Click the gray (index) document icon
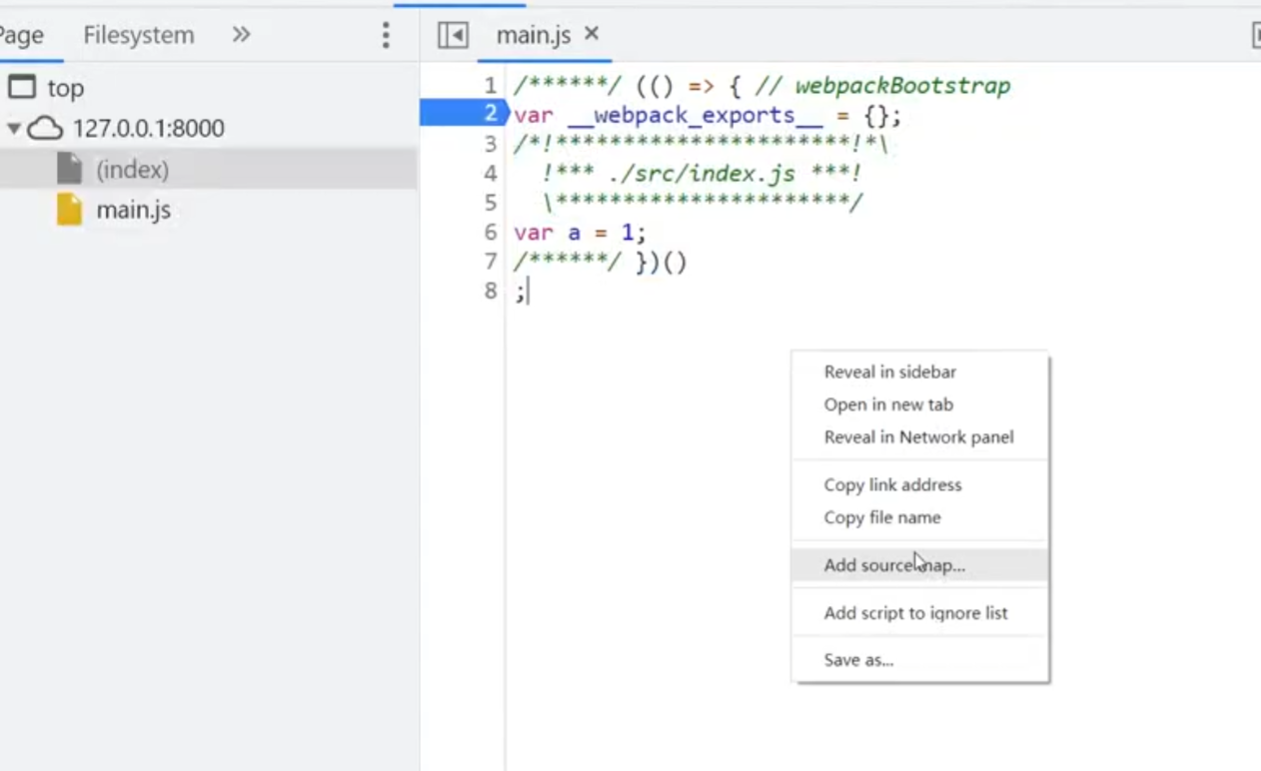 (x=69, y=169)
